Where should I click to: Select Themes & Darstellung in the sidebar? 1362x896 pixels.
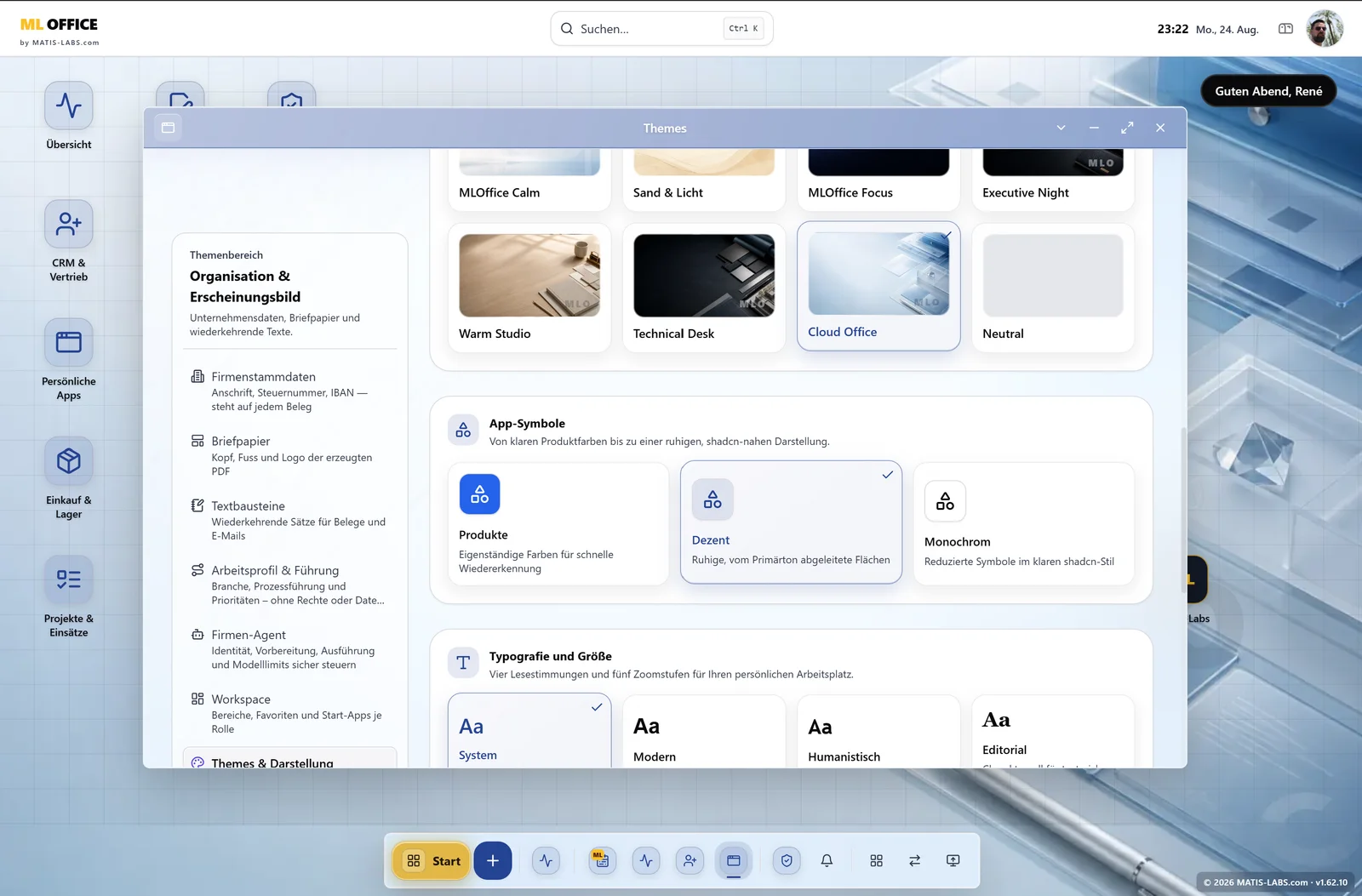289,758
